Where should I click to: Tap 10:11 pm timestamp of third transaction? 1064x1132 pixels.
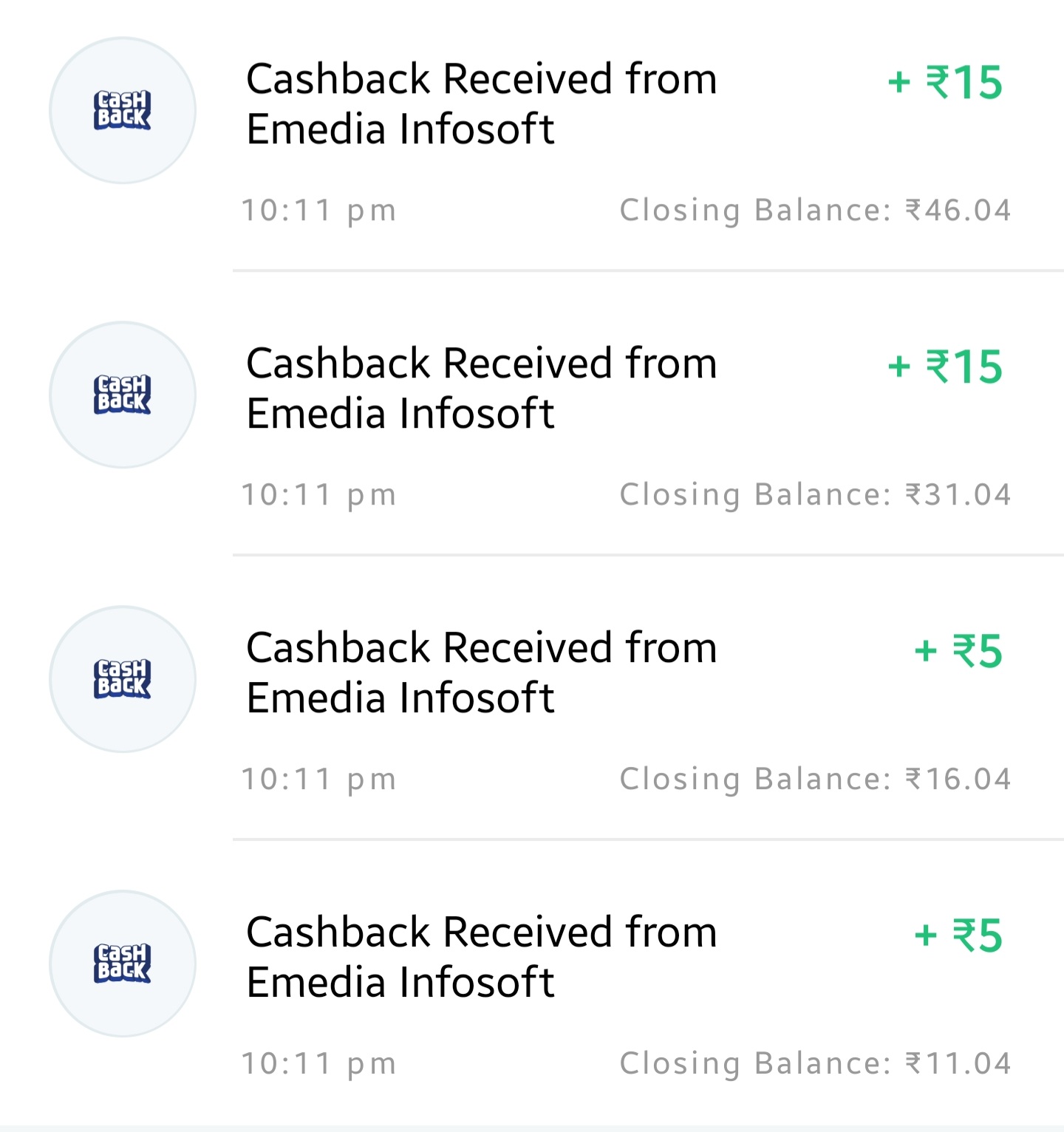pyautogui.click(x=319, y=780)
